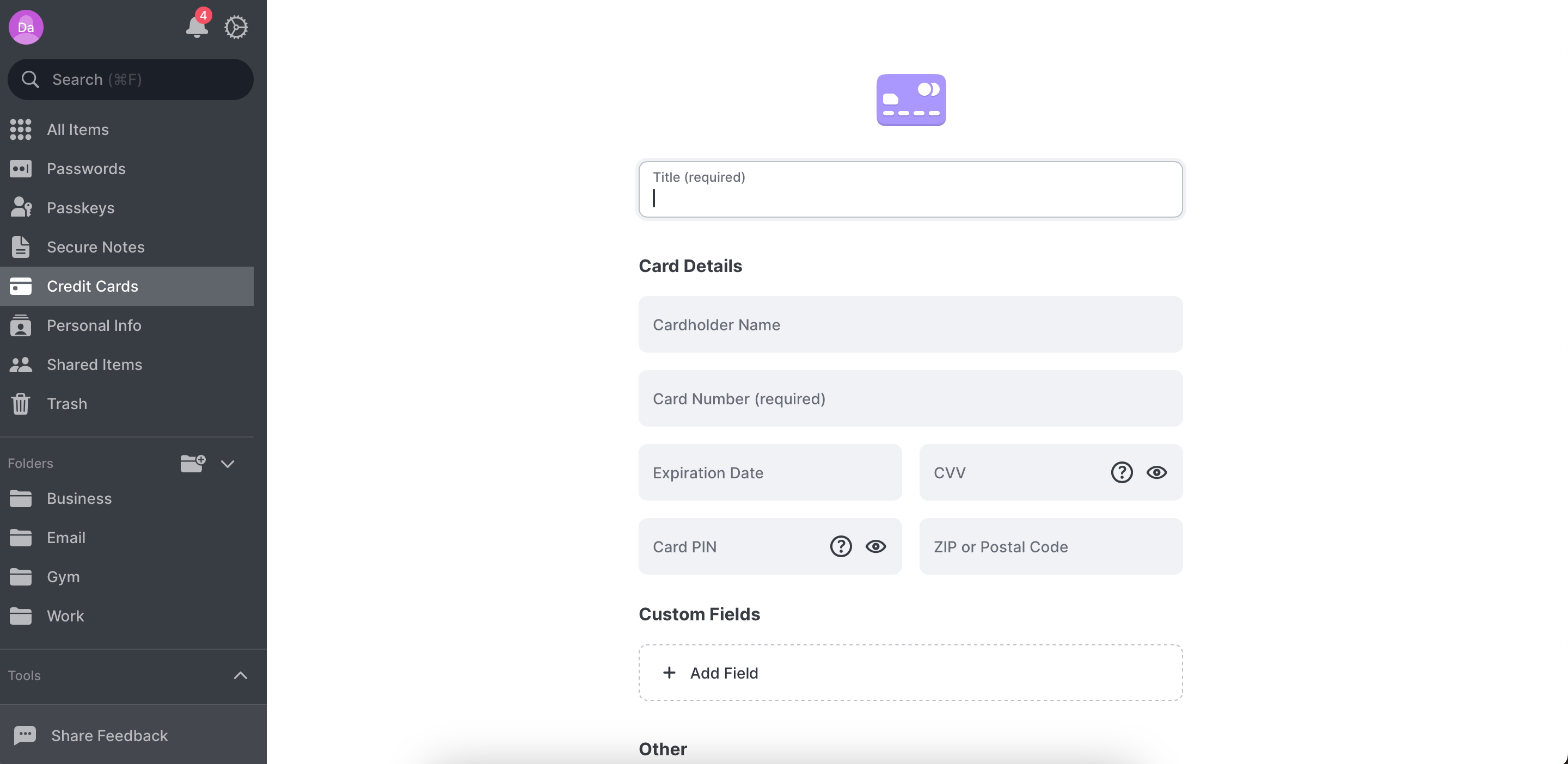Click the Secure Notes sidebar icon

(22, 246)
